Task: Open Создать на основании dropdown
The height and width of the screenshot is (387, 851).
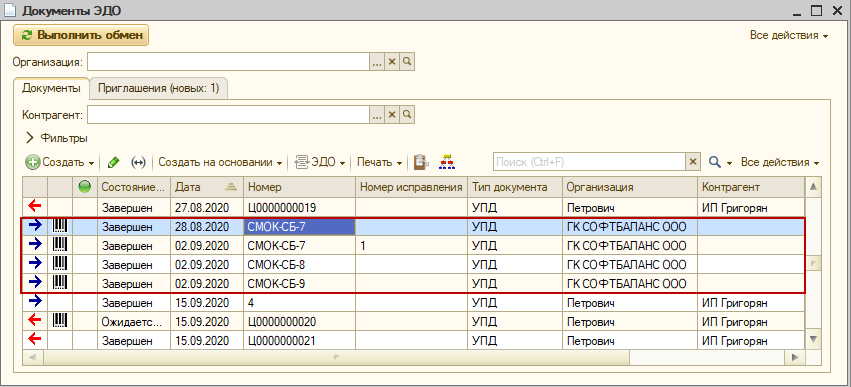Action: click(220, 162)
